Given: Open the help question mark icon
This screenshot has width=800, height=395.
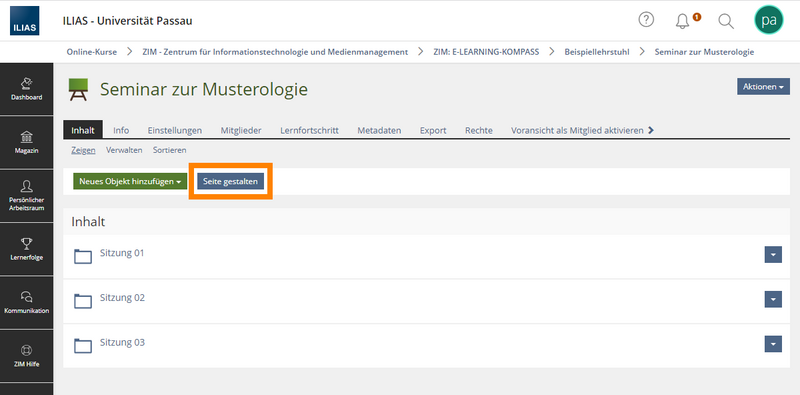Looking at the screenshot, I should click(x=646, y=20).
